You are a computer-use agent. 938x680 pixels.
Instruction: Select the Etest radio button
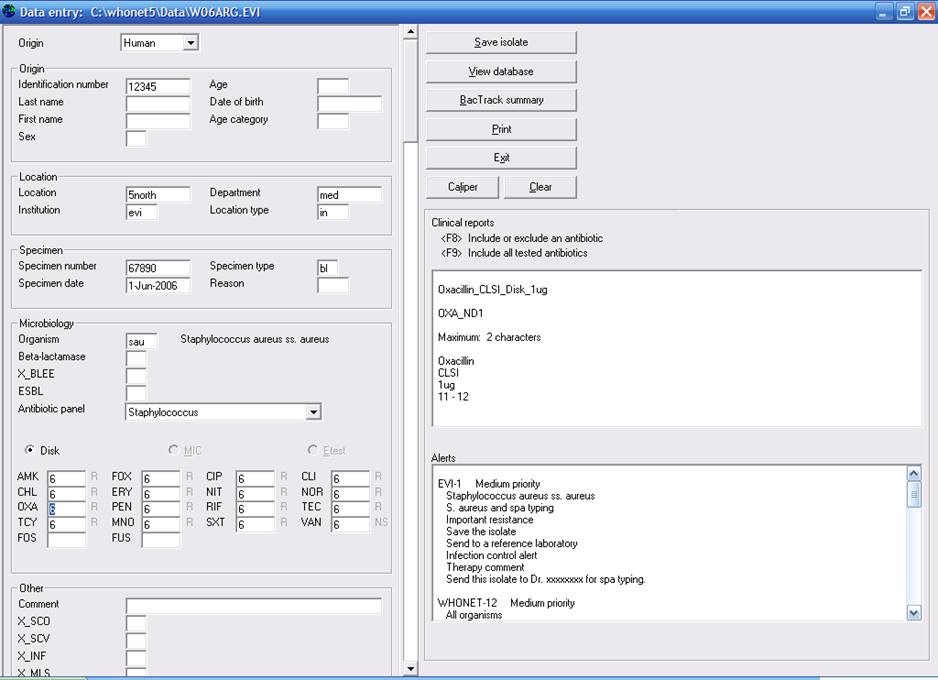[313, 451]
